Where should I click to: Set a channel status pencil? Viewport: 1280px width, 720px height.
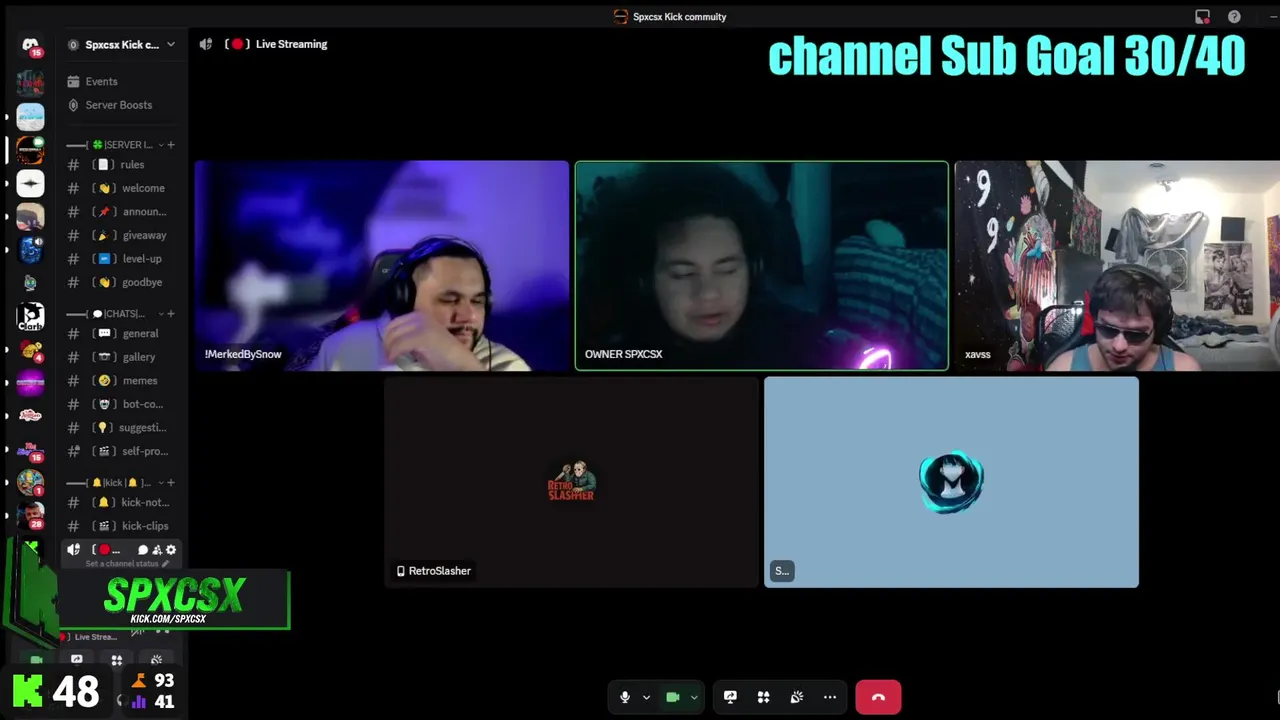tap(166, 564)
